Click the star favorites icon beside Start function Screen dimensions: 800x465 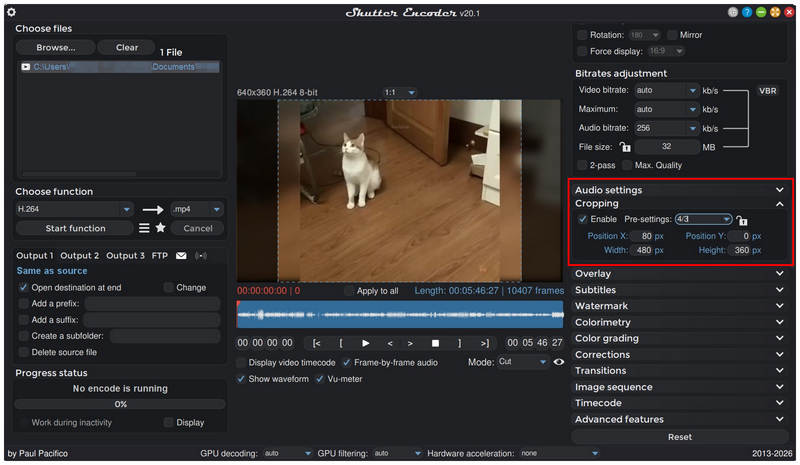pos(160,228)
